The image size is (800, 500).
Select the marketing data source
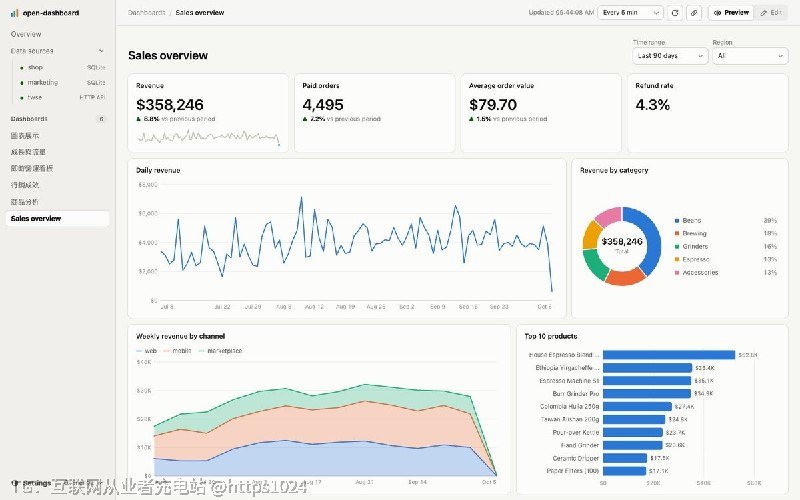[62, 82]
